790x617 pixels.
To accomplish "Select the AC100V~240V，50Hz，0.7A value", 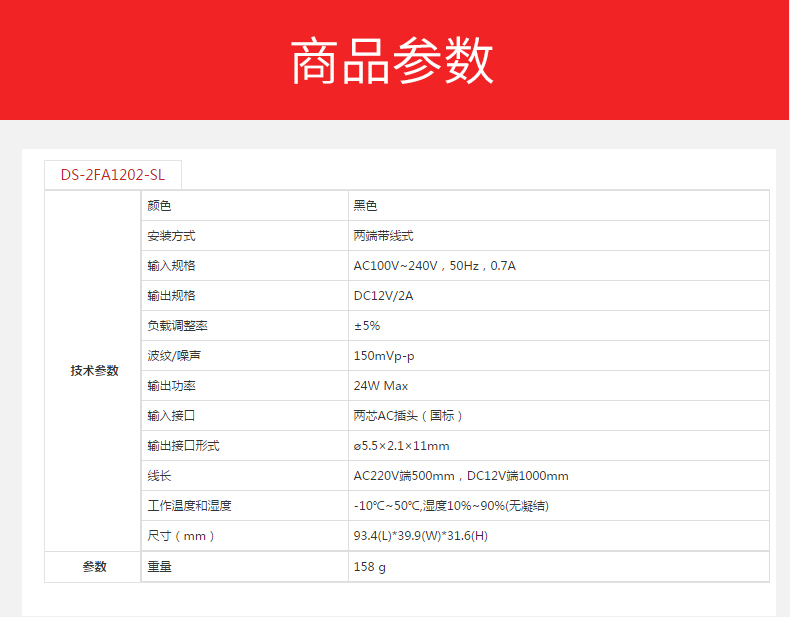I will [x=435, y=265].
